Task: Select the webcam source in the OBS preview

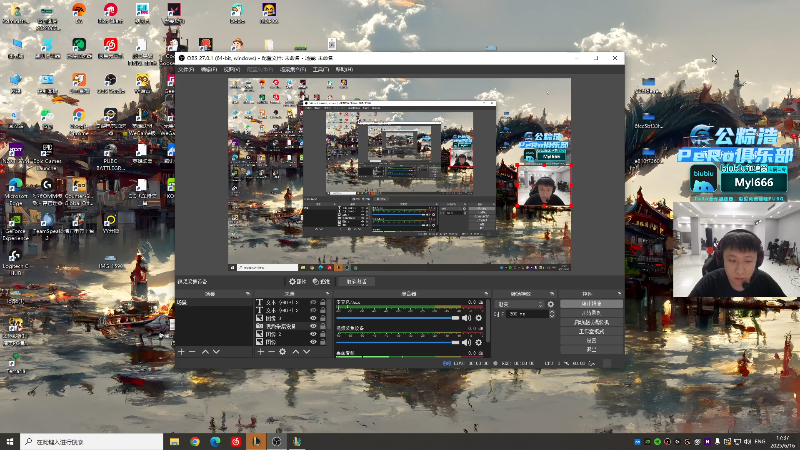Action: click(x=544, y=185)
